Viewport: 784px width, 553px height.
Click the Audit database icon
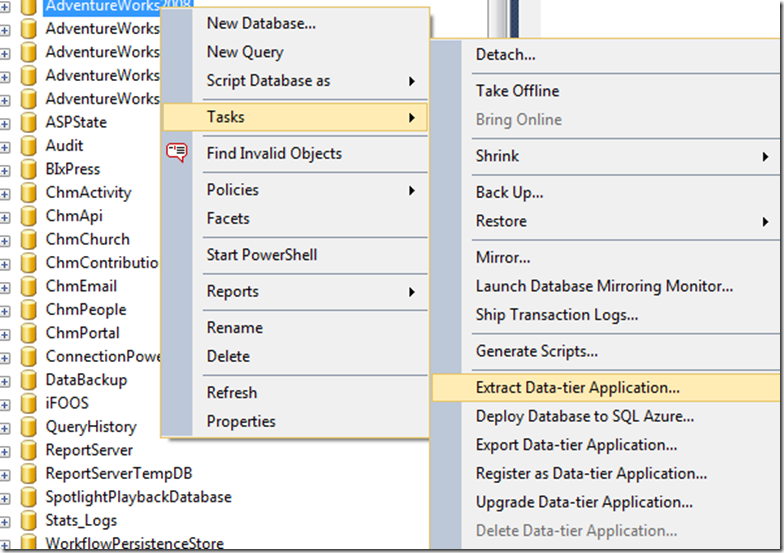[x=30, y=146]
